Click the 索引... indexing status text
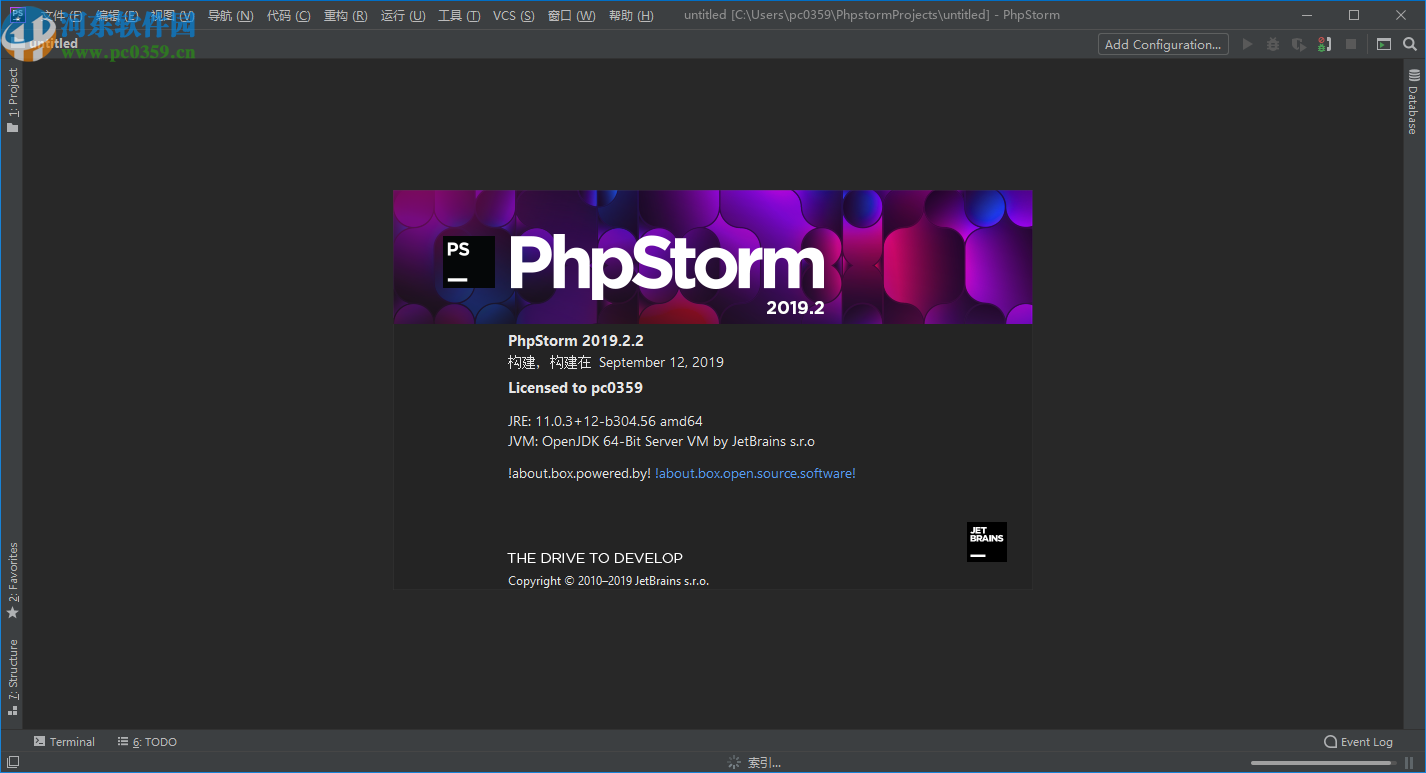Viewport: 1426px width, 773px height. click(x=764, y=763)
